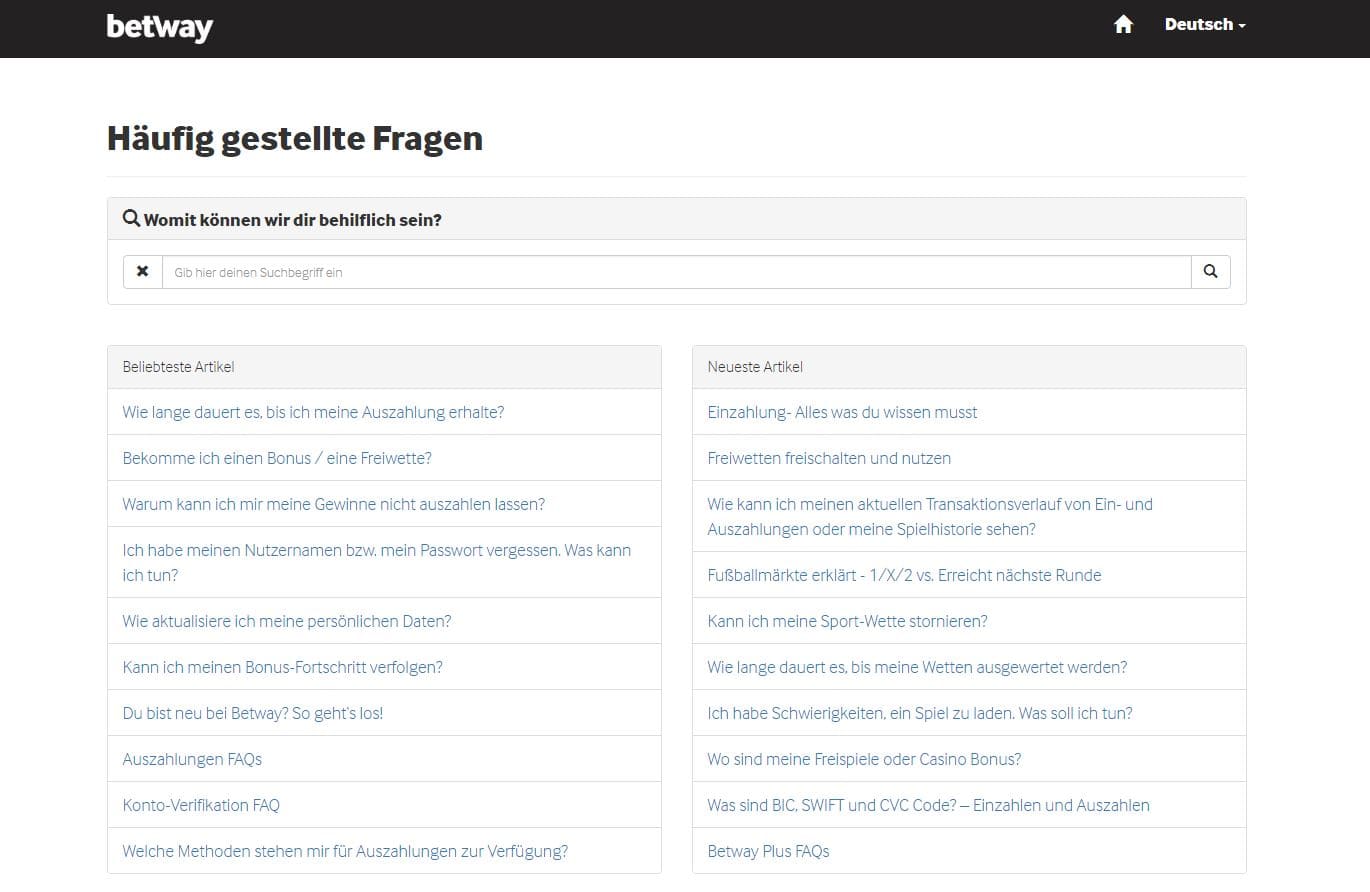Open the Auszahlungen FAQs link

pyautogui.click(x=192, y=759)
